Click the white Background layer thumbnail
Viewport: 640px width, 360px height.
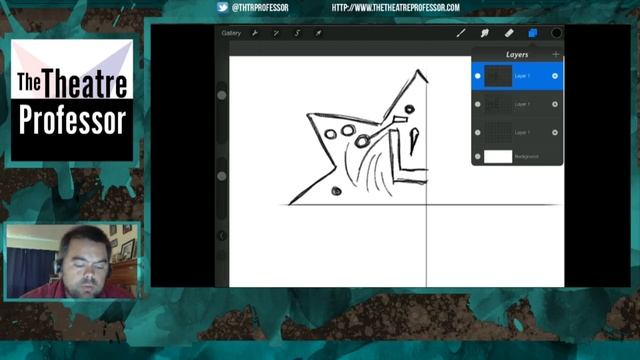498,156
